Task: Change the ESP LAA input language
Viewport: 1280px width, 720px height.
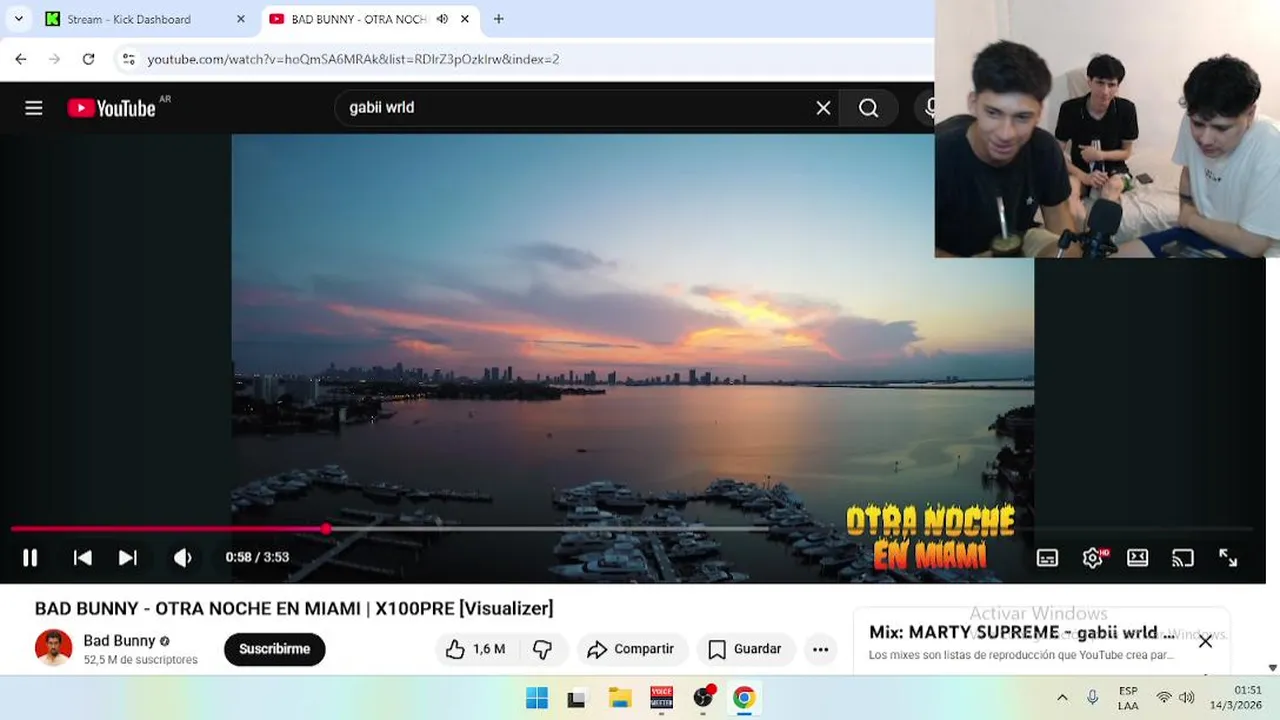Action: click(x=1128, y=698)
